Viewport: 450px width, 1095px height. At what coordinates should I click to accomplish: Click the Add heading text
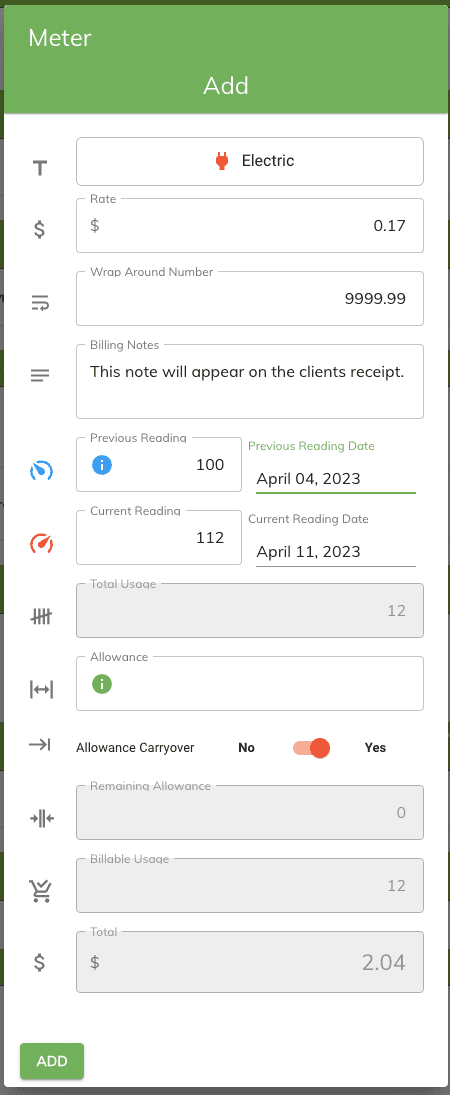[226, 86]
